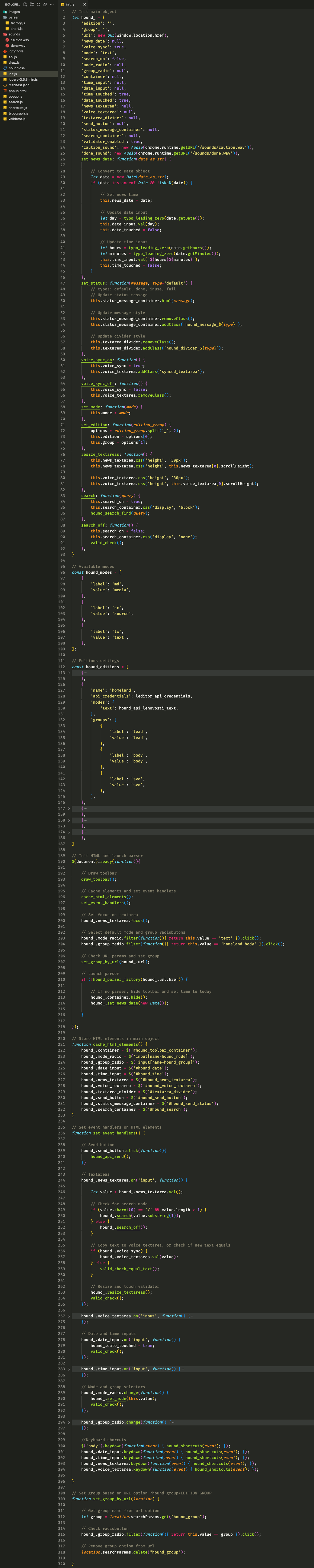Image resolution: width=314 pixels, height=1568 pixels.
Task: Open popup.js in the explorer
Action: point(29,96)
